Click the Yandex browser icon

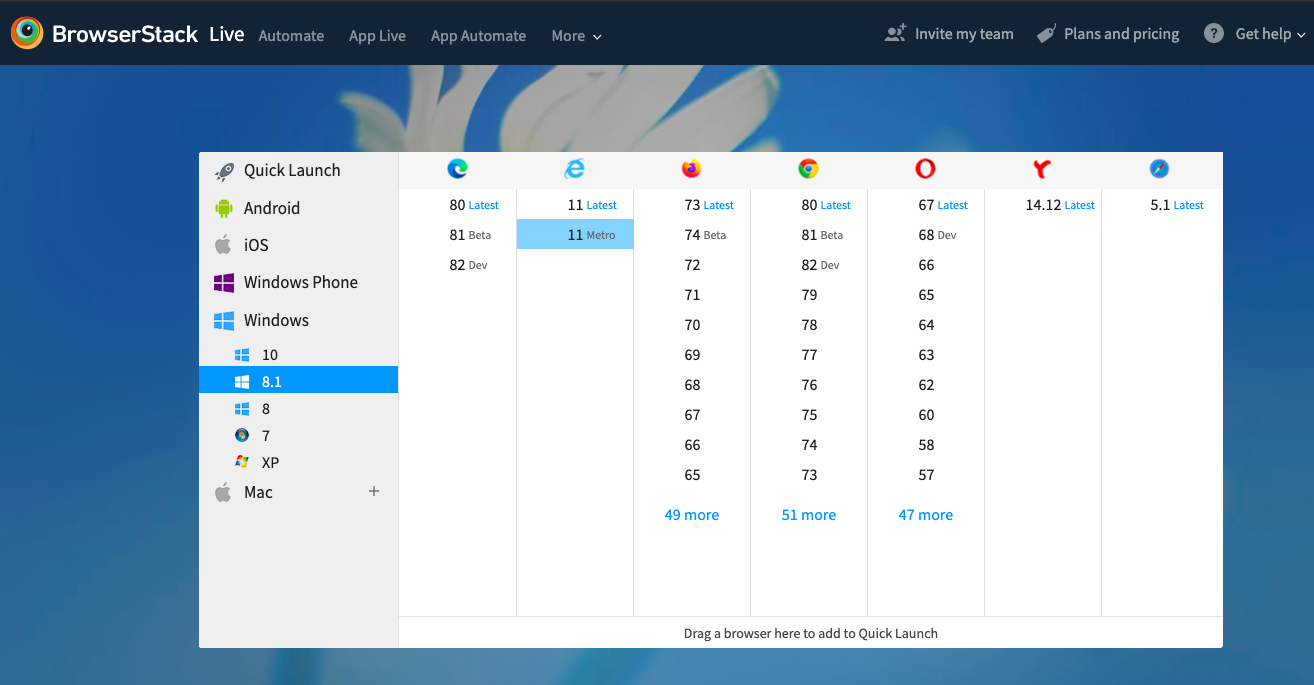pos(1043,169)
